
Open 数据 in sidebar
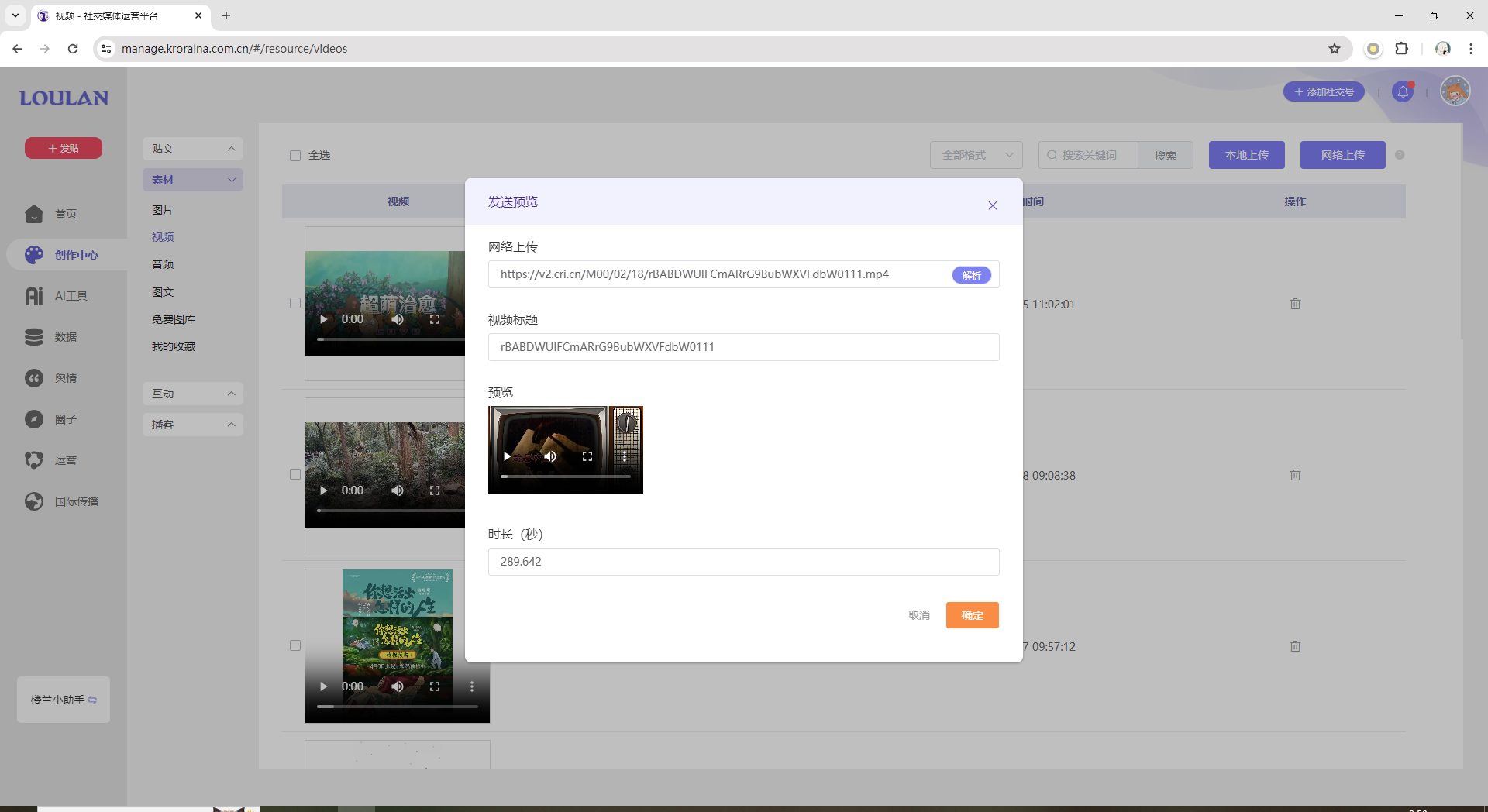pyautogui.click(x=51, y=337)
